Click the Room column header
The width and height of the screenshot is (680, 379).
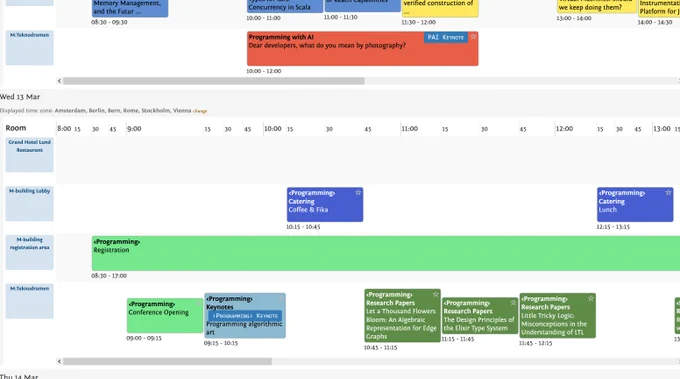pyautogui.click(x=16, y=128)
